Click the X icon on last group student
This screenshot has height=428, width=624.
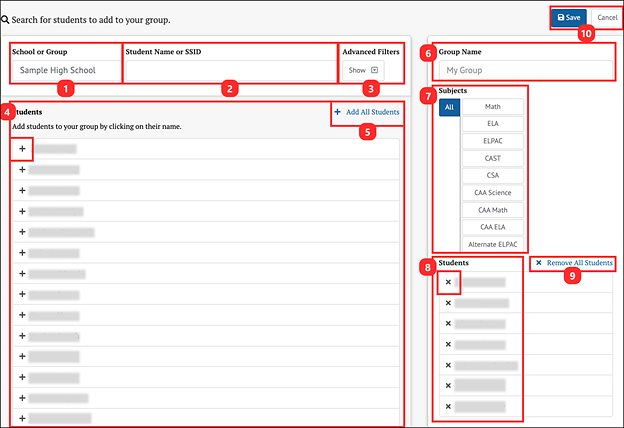[x=448, y=407]
